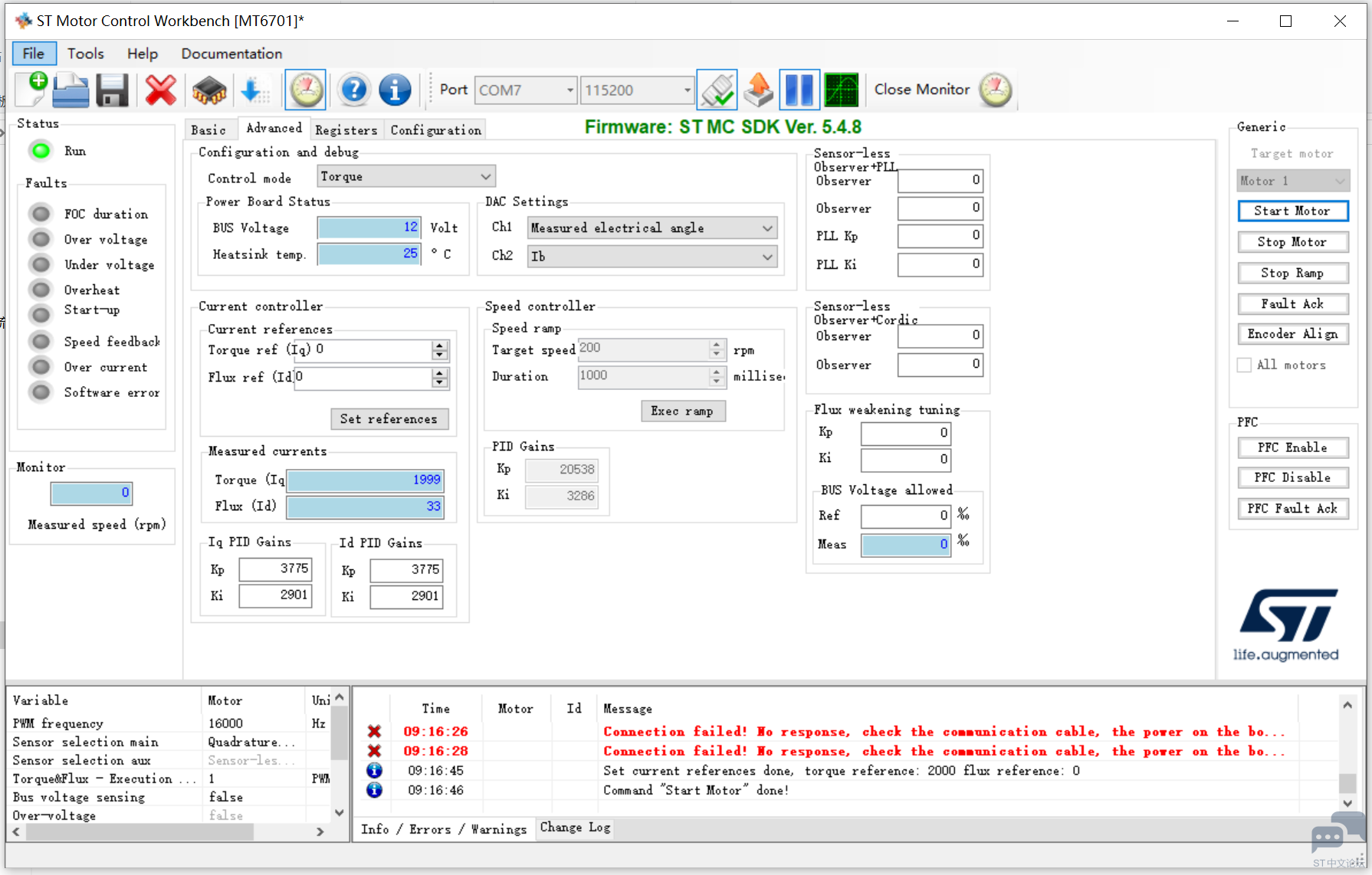Click the Start Motor button
This screenshot has width=1372, height=875.
1292,211
